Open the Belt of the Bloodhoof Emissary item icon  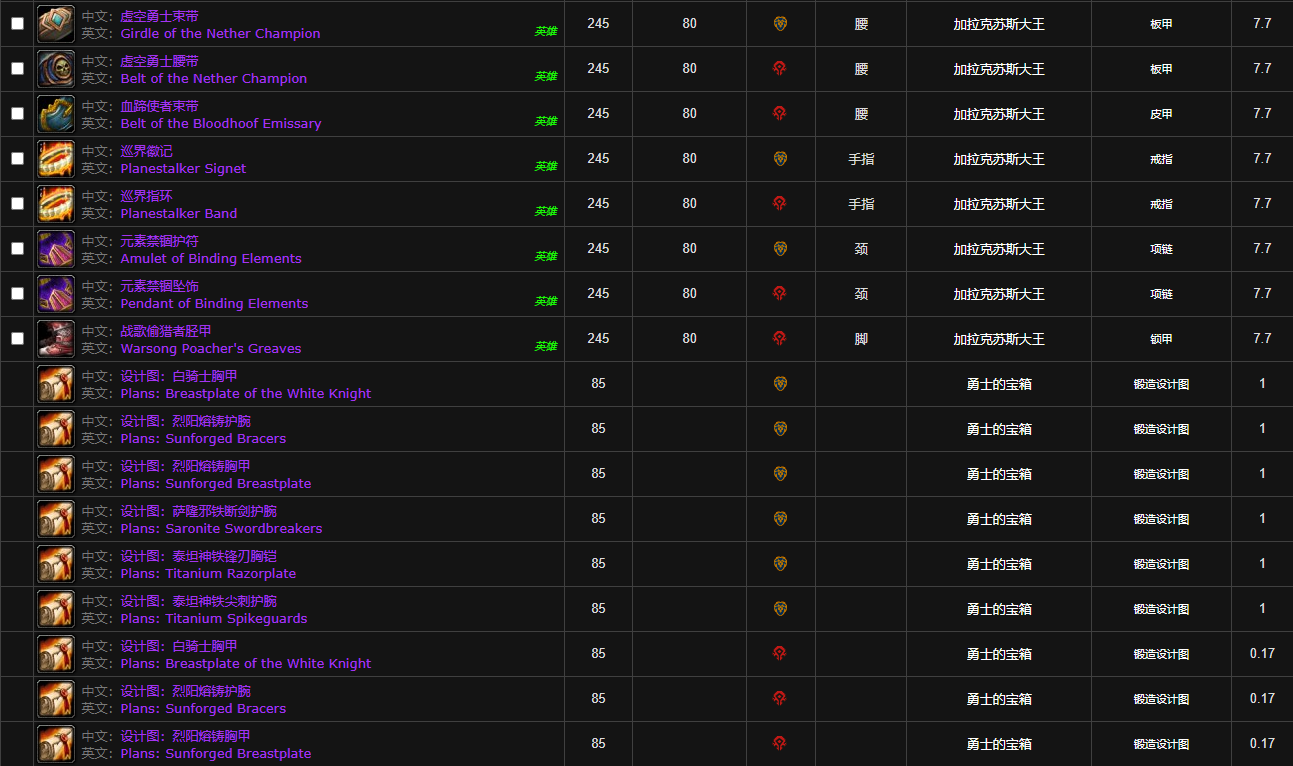[56, 114]
